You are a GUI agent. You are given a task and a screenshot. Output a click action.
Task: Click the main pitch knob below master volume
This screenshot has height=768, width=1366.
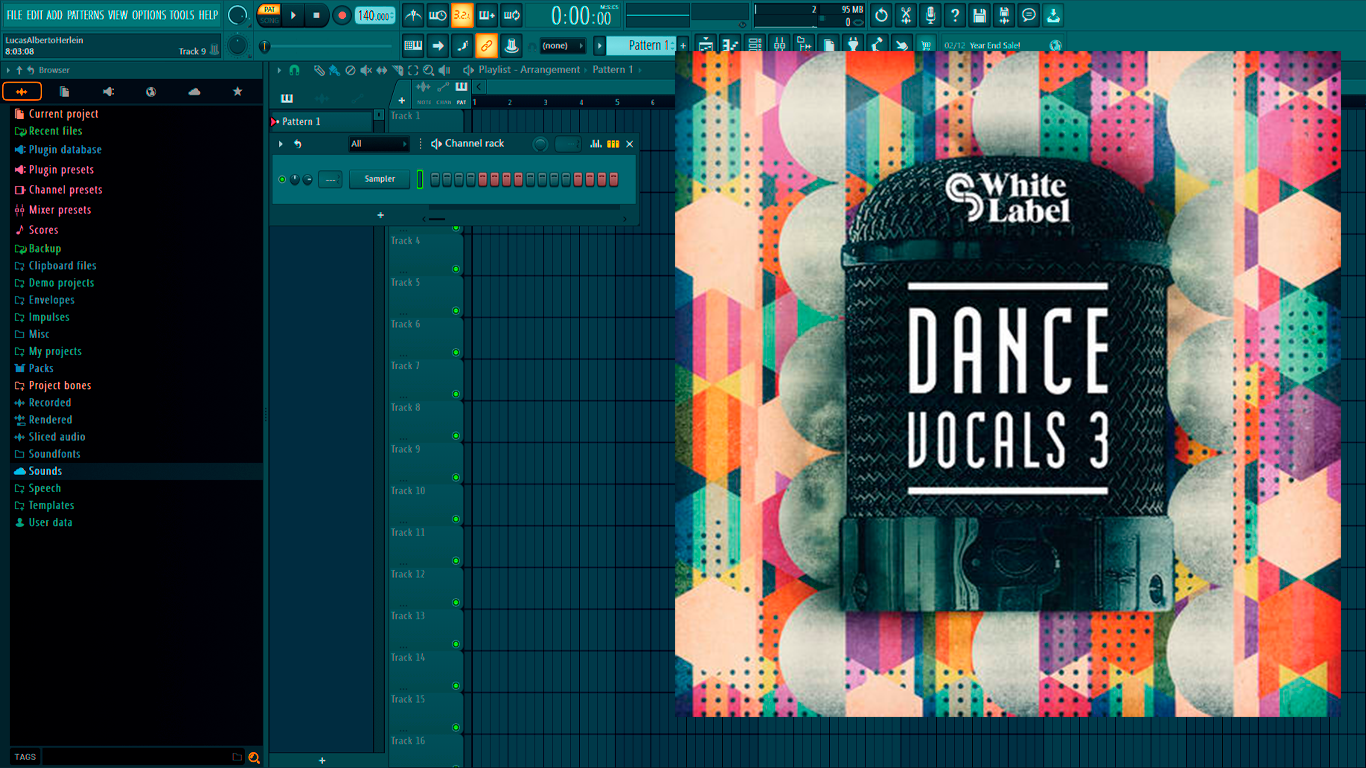coord(237,45)
